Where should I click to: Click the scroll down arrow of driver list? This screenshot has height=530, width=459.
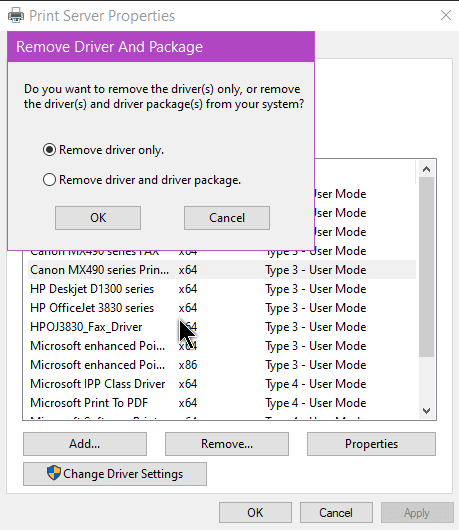[427, 411]
